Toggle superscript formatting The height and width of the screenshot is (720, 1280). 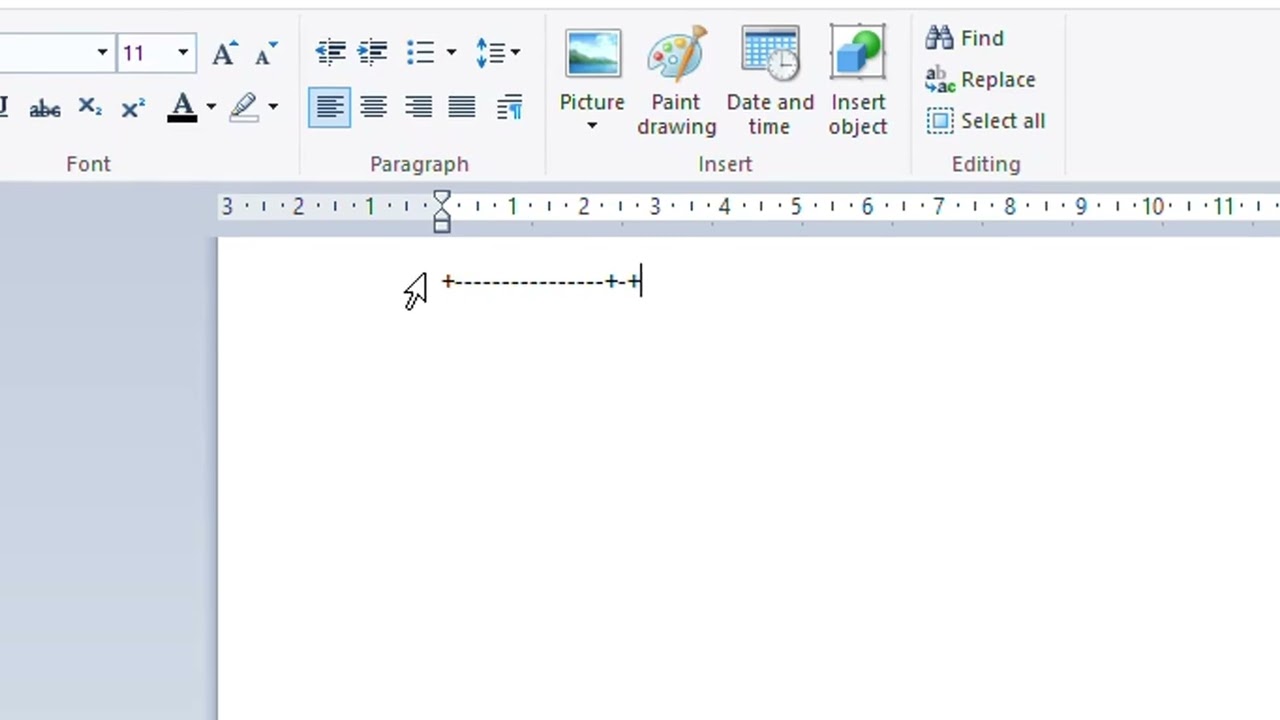coord(132,108)
